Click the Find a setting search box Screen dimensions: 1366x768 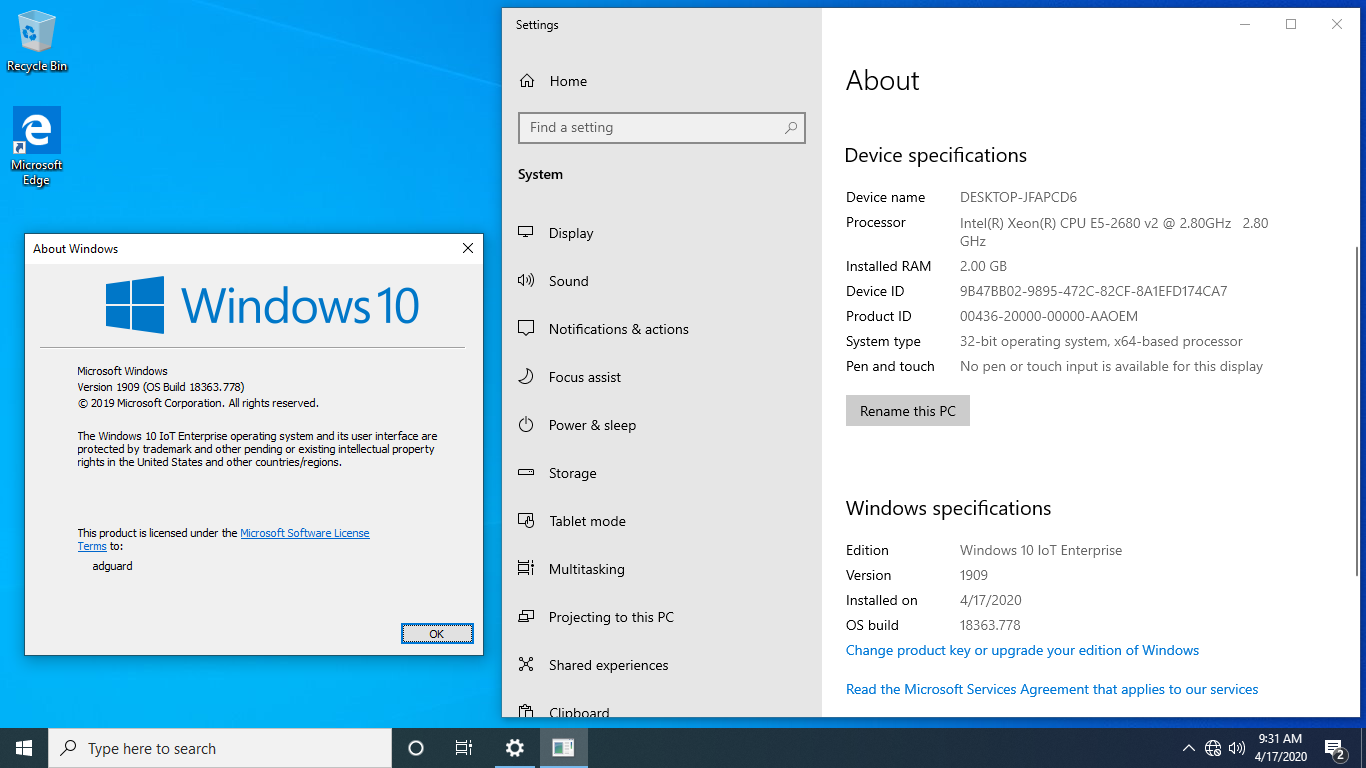[662, 128]
